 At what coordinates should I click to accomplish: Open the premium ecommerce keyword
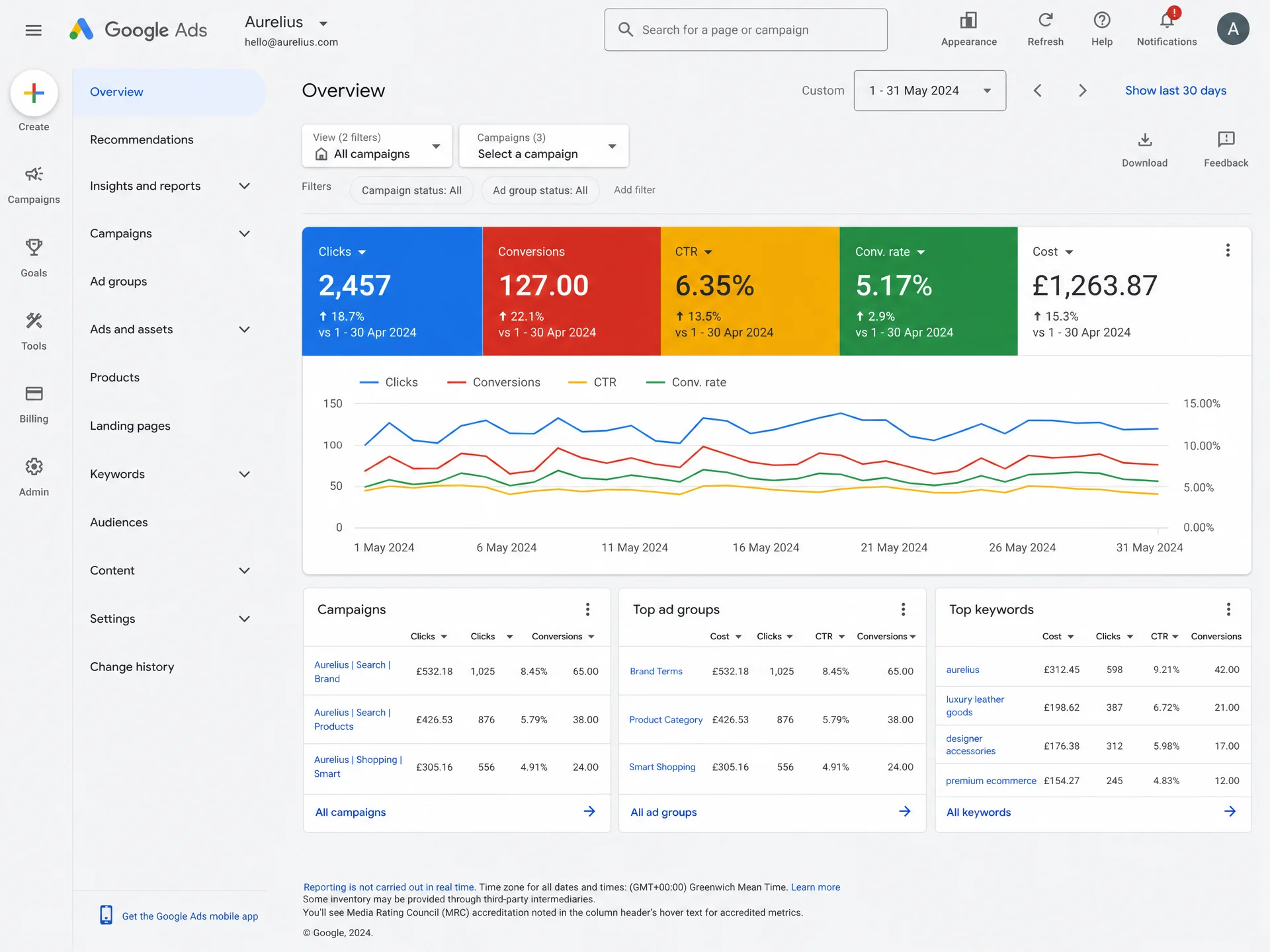coord(991,781)
